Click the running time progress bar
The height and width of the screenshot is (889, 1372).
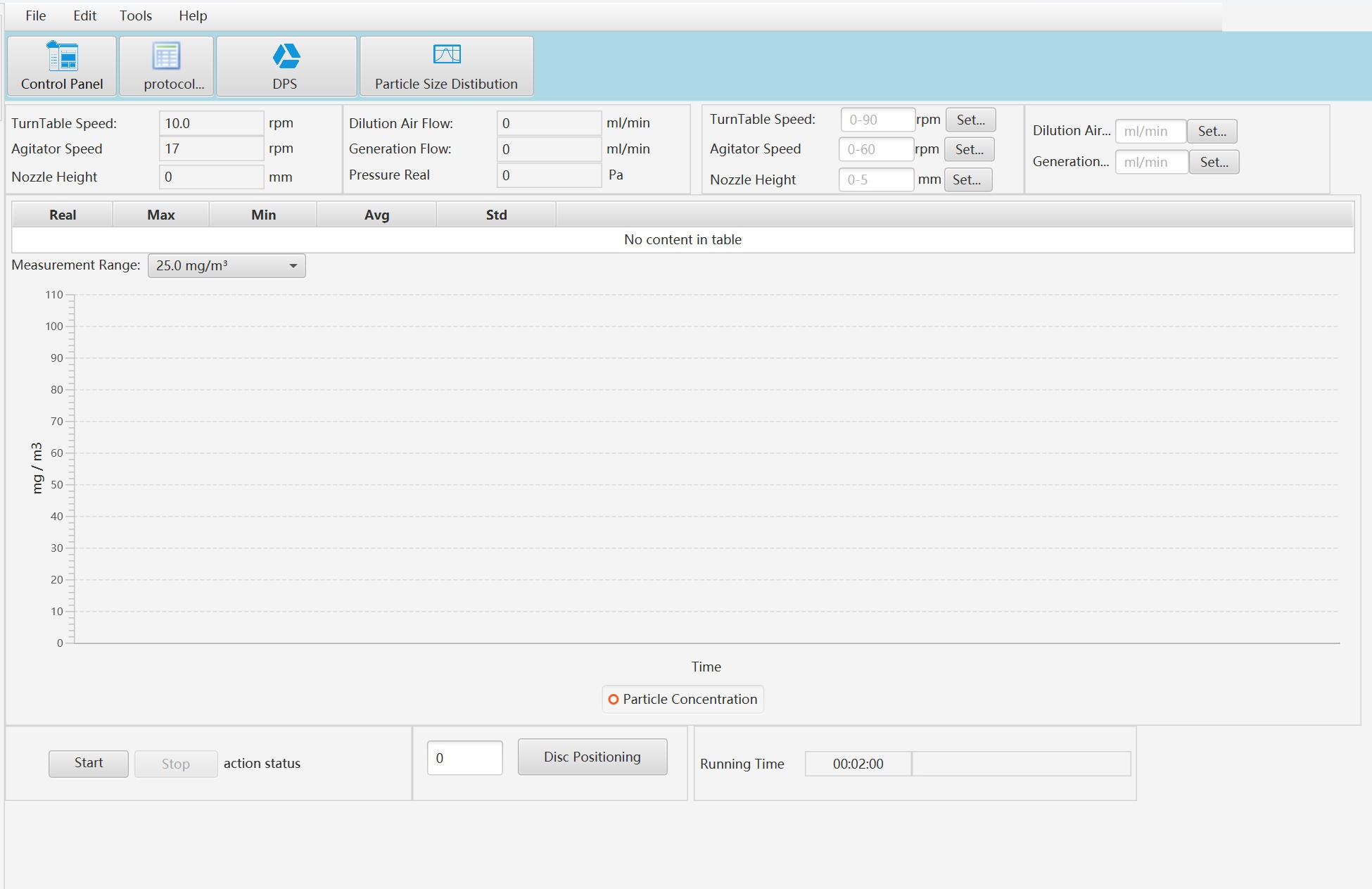pyautogui.click(x=1021, y=764)
